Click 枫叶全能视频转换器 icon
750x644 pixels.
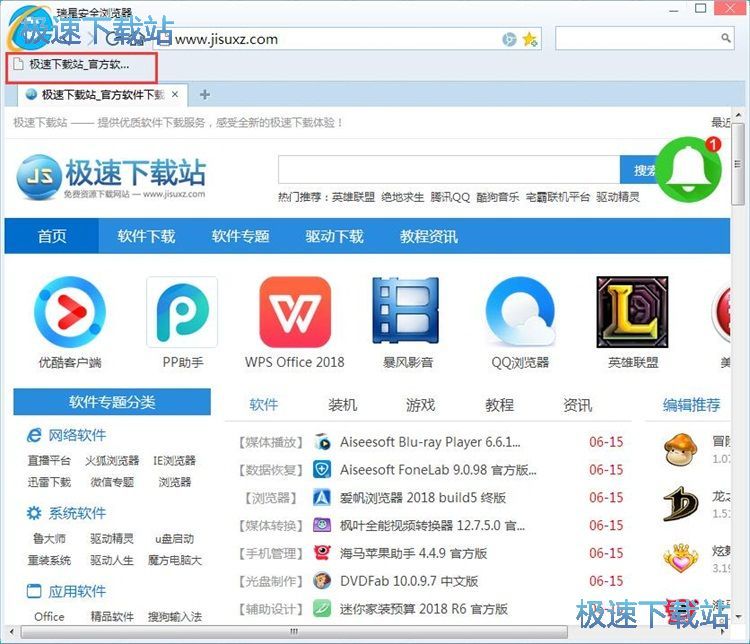coord(322,525)
